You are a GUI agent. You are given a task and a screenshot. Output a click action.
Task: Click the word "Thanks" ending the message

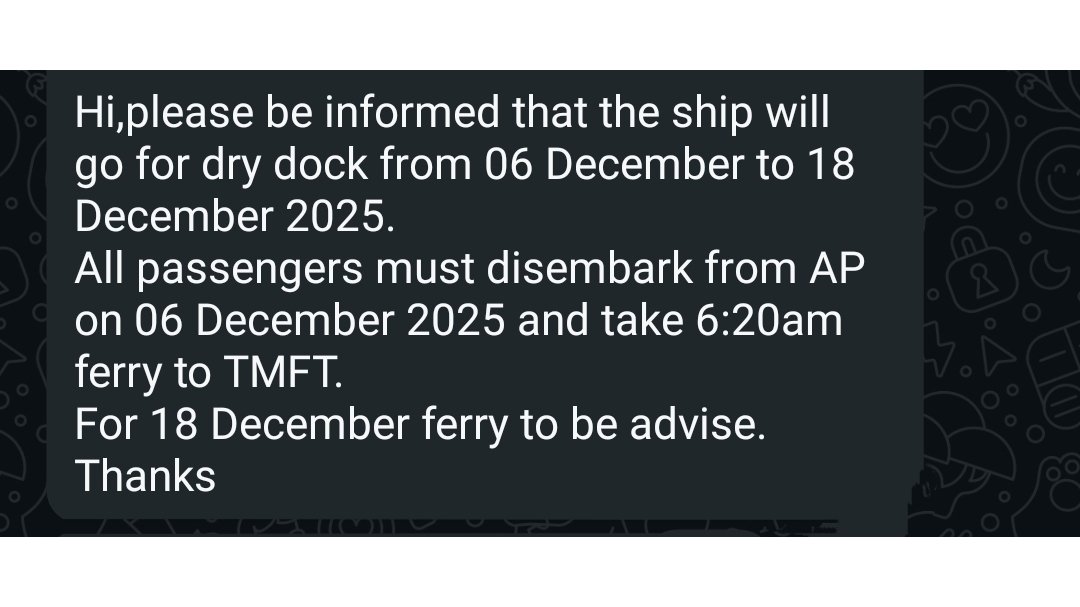(x=146, y=478)
